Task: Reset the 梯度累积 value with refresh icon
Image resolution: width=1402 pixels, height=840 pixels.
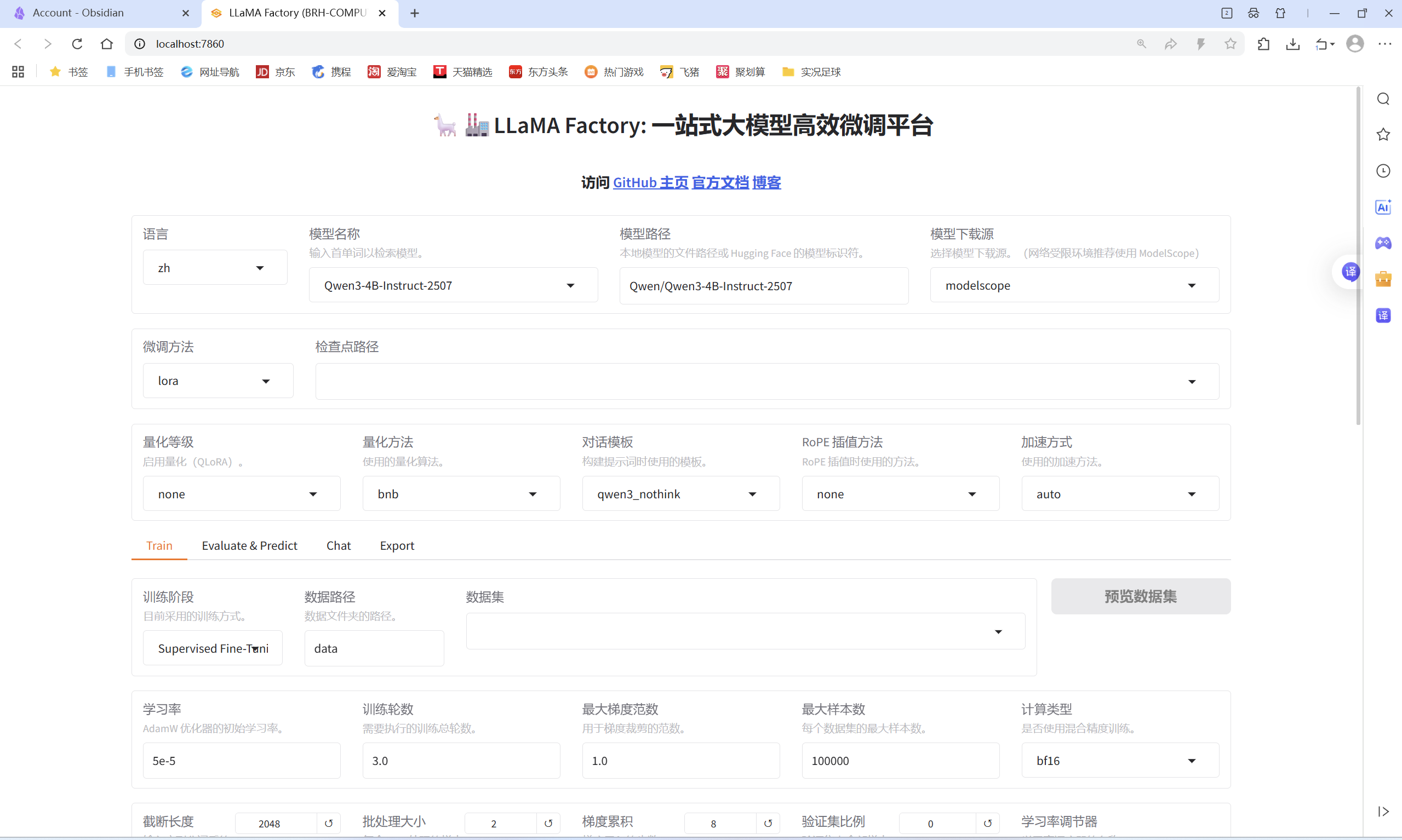Action: pos(768,823)
